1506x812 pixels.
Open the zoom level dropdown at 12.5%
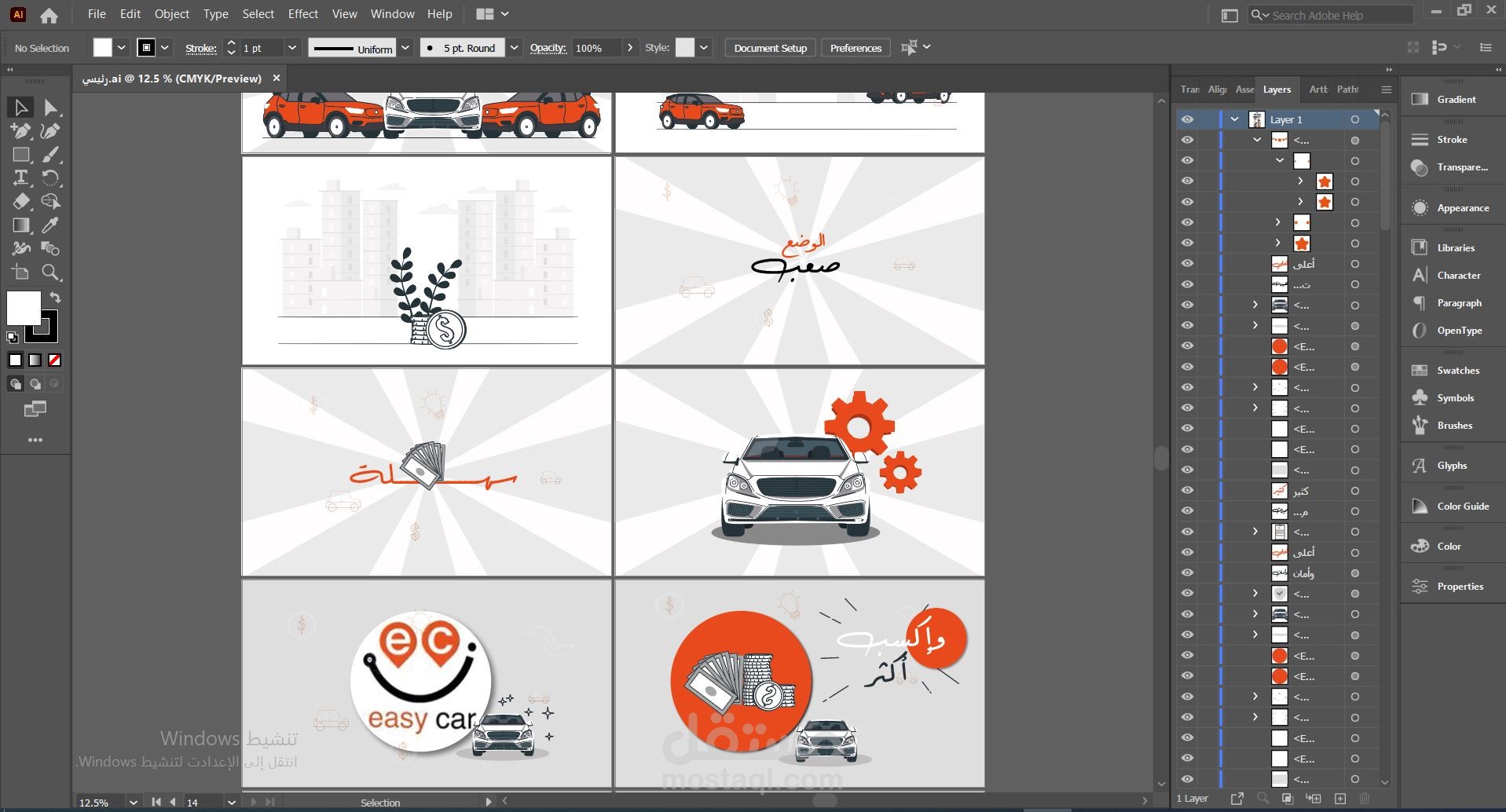pos(134,803)
